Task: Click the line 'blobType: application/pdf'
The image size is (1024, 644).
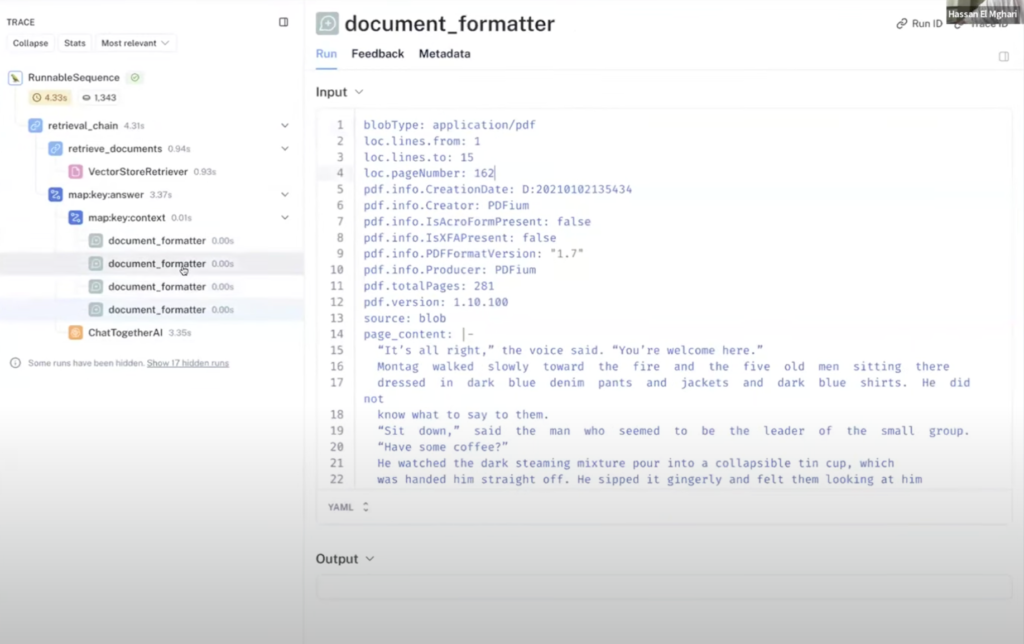Action: coord(449,125)
